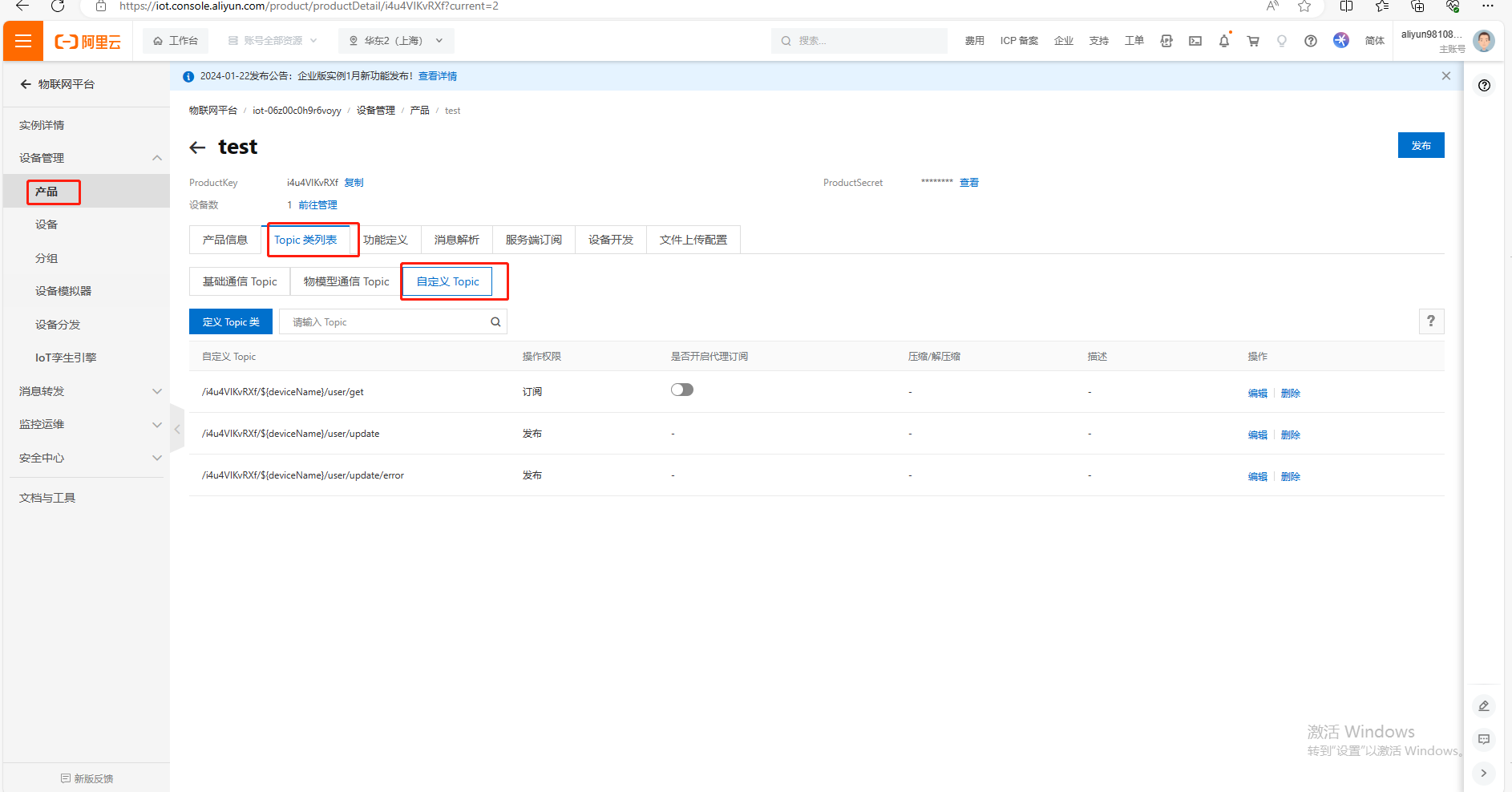Close the announcement banner
The height and width of the screenshot is (792, 1512).
(1445, 76)
